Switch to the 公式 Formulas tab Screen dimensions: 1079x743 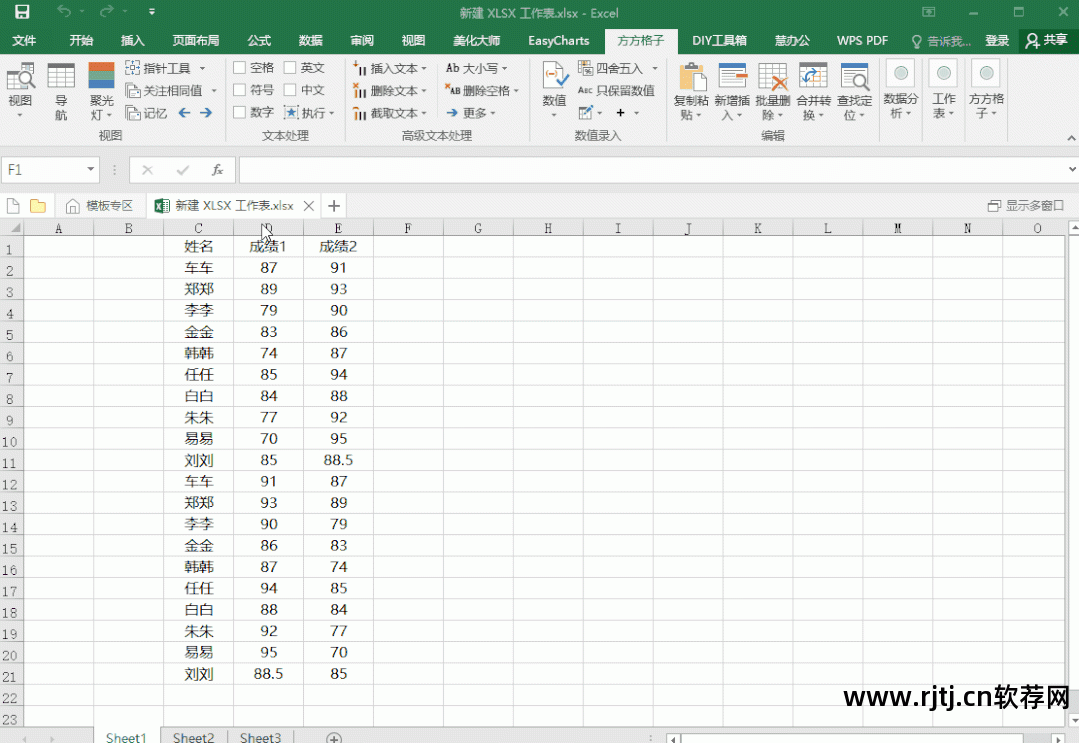tap(259, 41)
